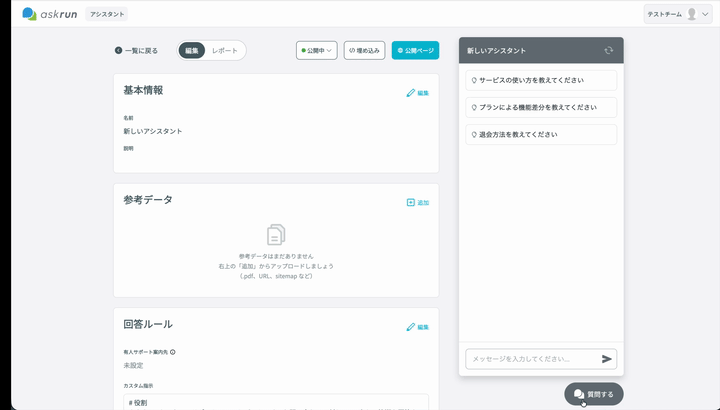Click the メッセージを入力してください input field
Screen dimensions: 720x410
point(534,359)
